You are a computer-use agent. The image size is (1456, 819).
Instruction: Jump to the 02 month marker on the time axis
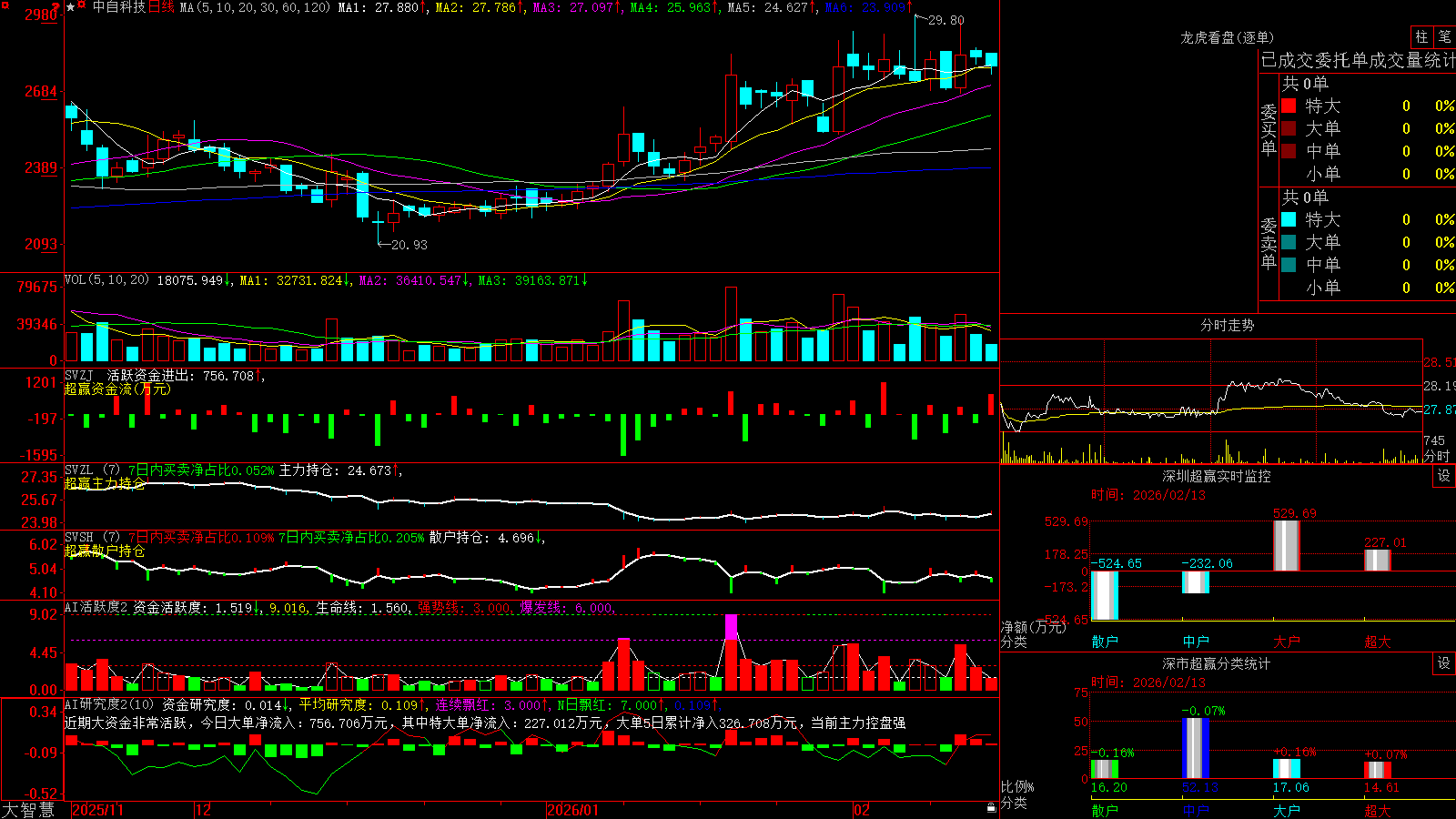coord(861,810)
